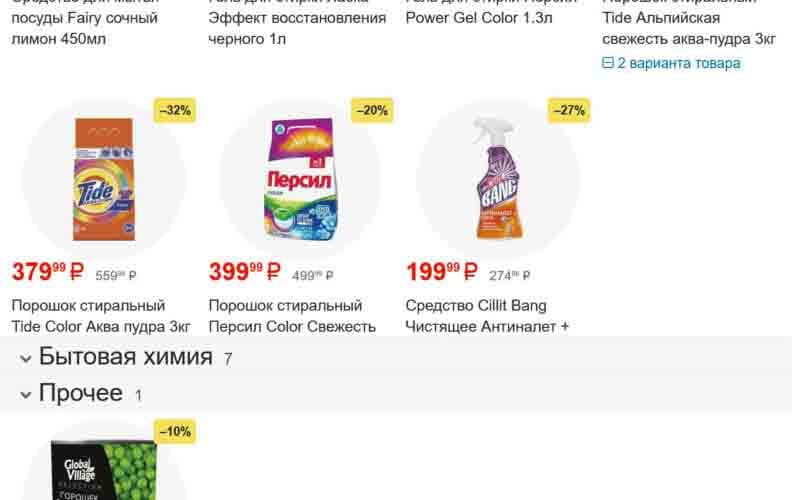The width and height of the screenshot is (800, 500).
Task: Open 'Средство Cillit Bang Чистящее Антиналет' link
Action: coord(487,316)
